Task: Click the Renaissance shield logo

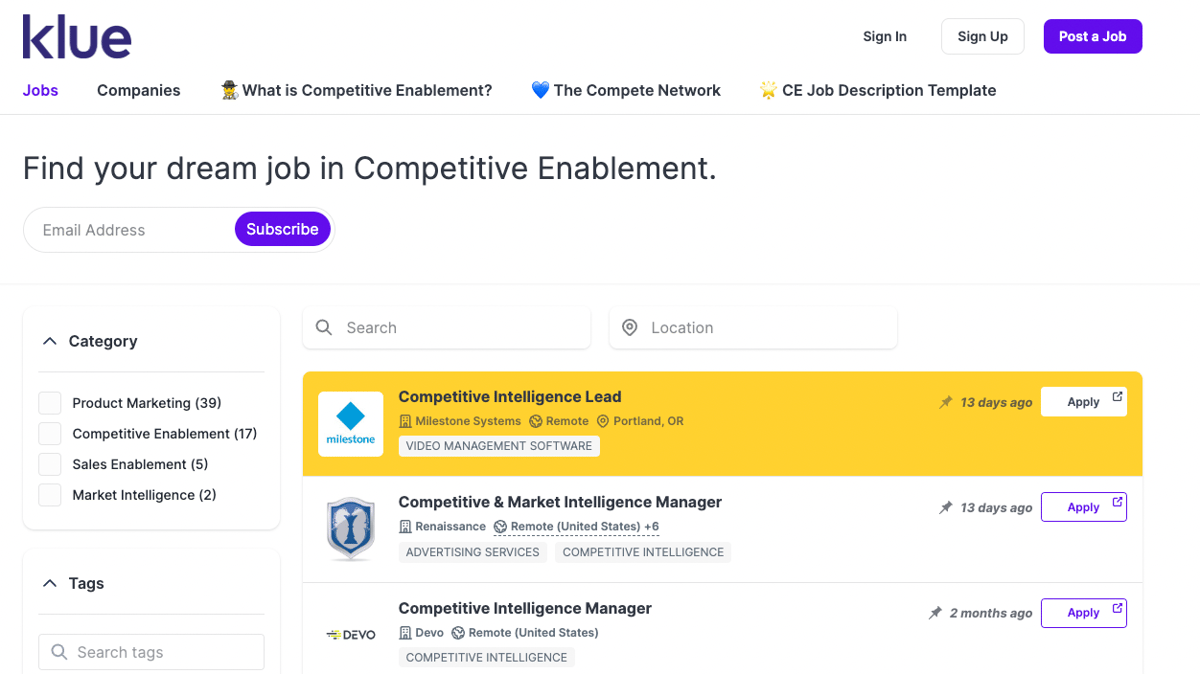Action: pos(350,528)
